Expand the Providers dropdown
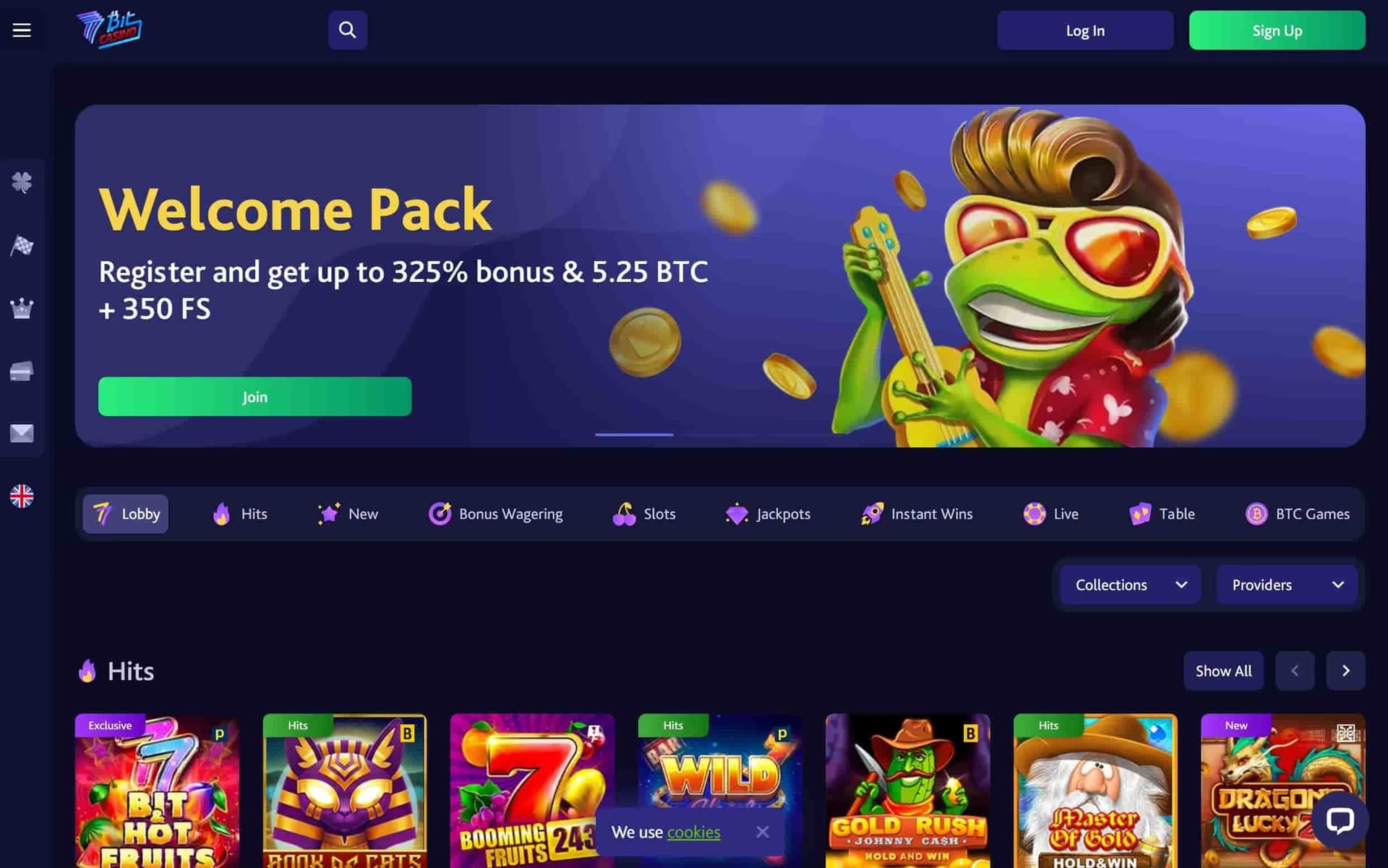The height and width of the screenshot is (868, 1388). pyautogui.click(x=1287, y=585)
